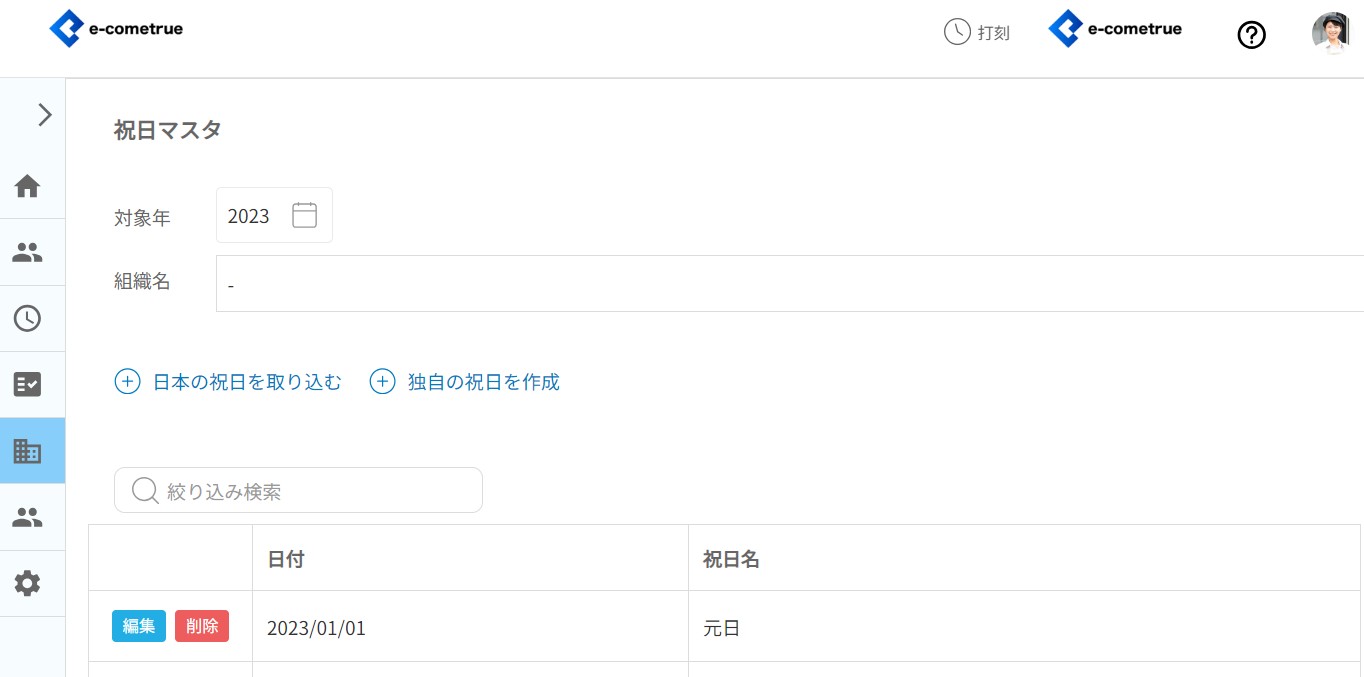Viewport: 1364px width, 677px height.
Task: Open the employees people icon below Home
Action: [27, 253]
